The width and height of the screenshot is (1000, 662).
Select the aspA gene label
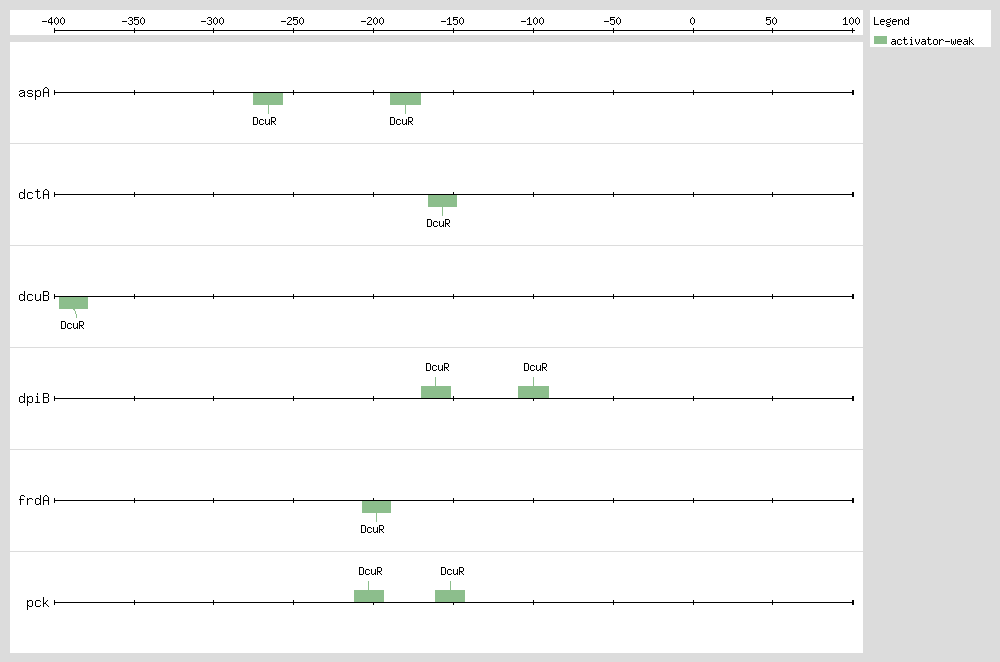(x=34, y=92)
